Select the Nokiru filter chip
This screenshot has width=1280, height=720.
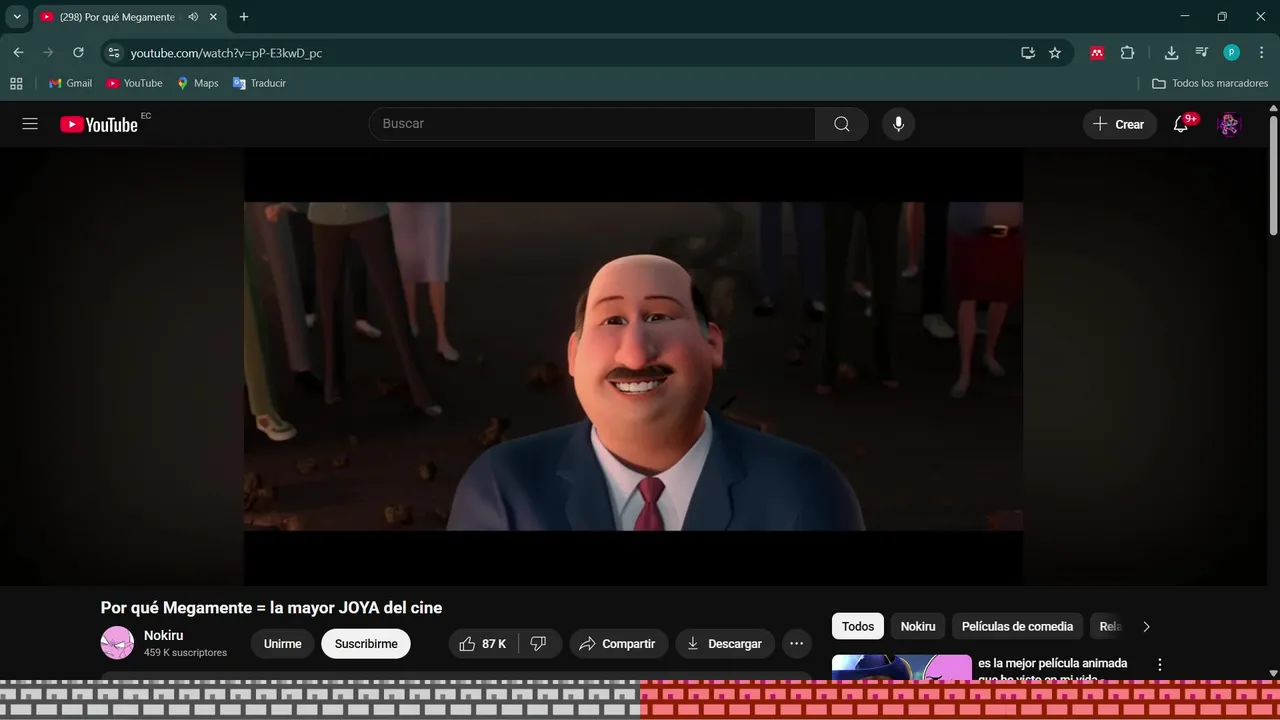(918, 626)
